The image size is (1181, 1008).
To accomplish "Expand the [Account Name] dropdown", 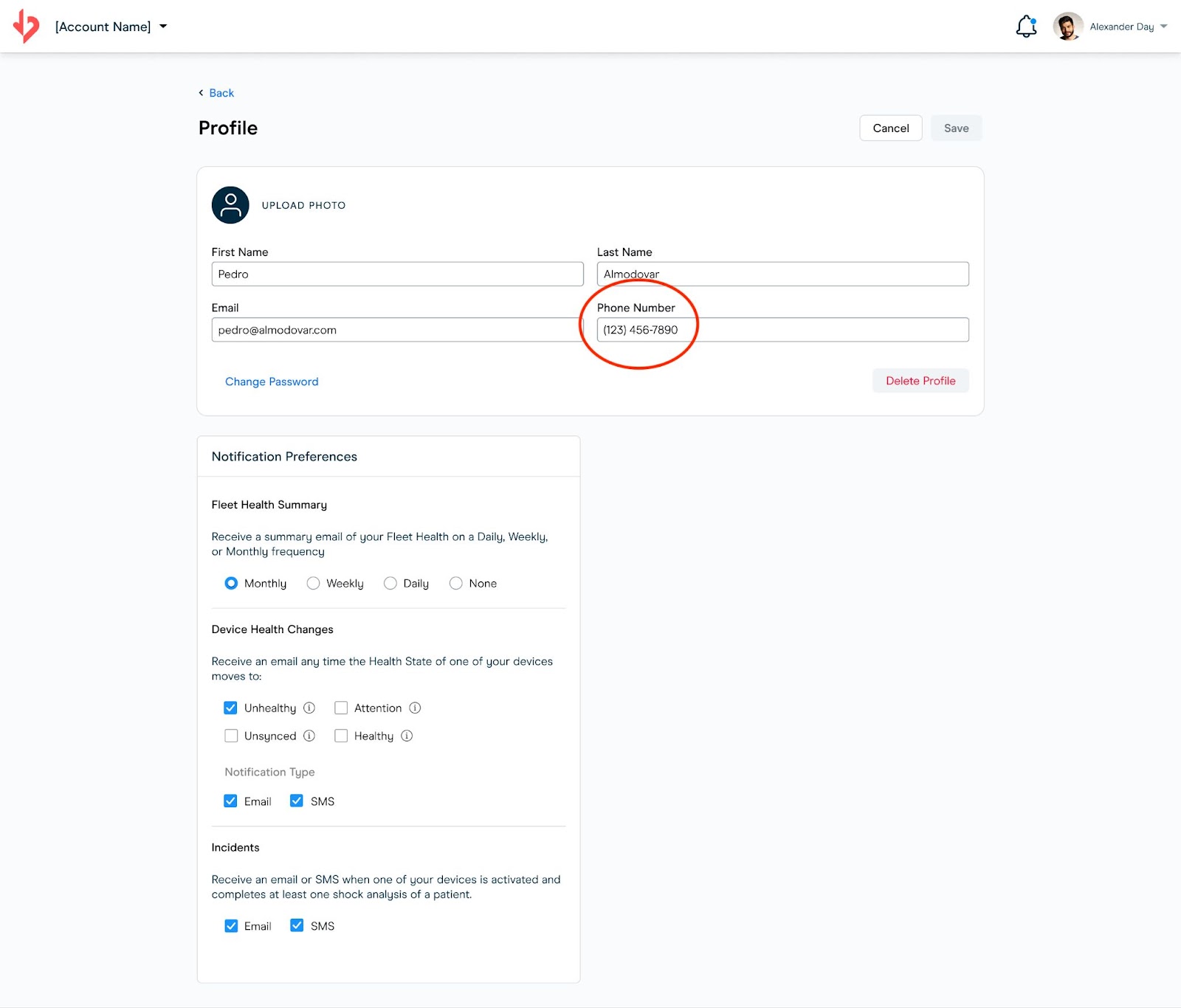I will coord(163,27).
